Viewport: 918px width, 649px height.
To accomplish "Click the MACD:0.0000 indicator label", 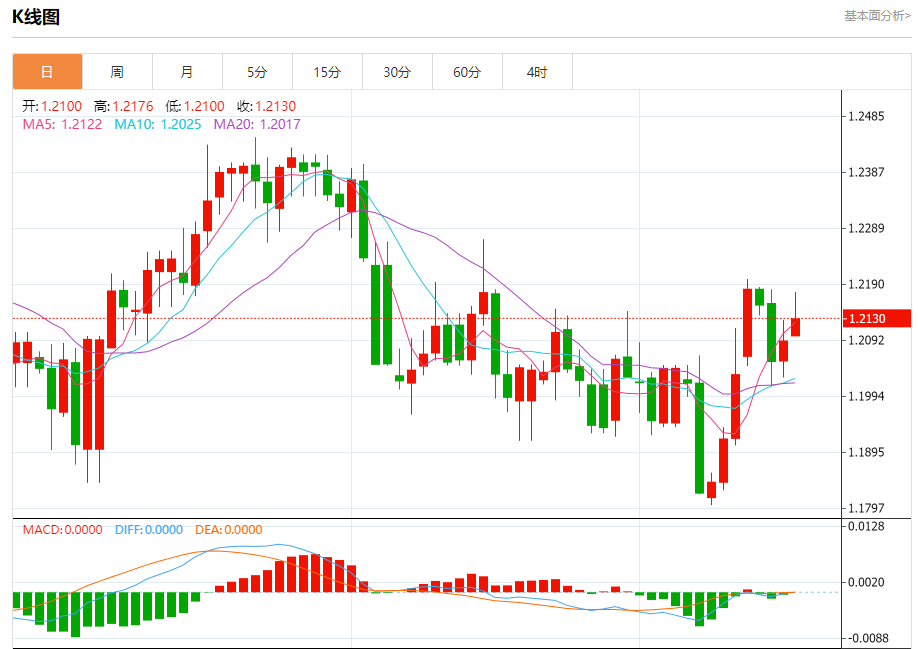I will (63, 530).
